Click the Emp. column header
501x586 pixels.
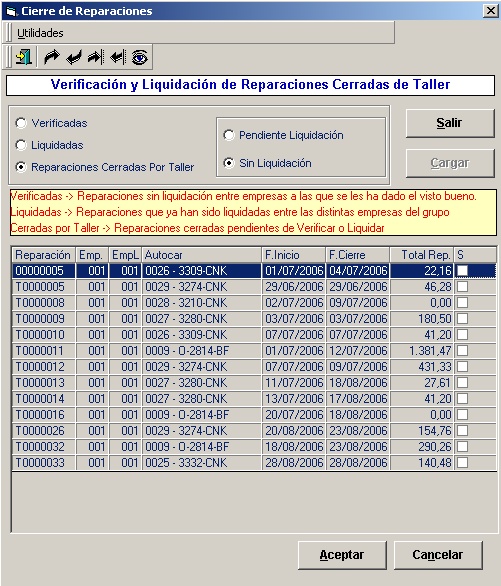(x=92, y=255)
